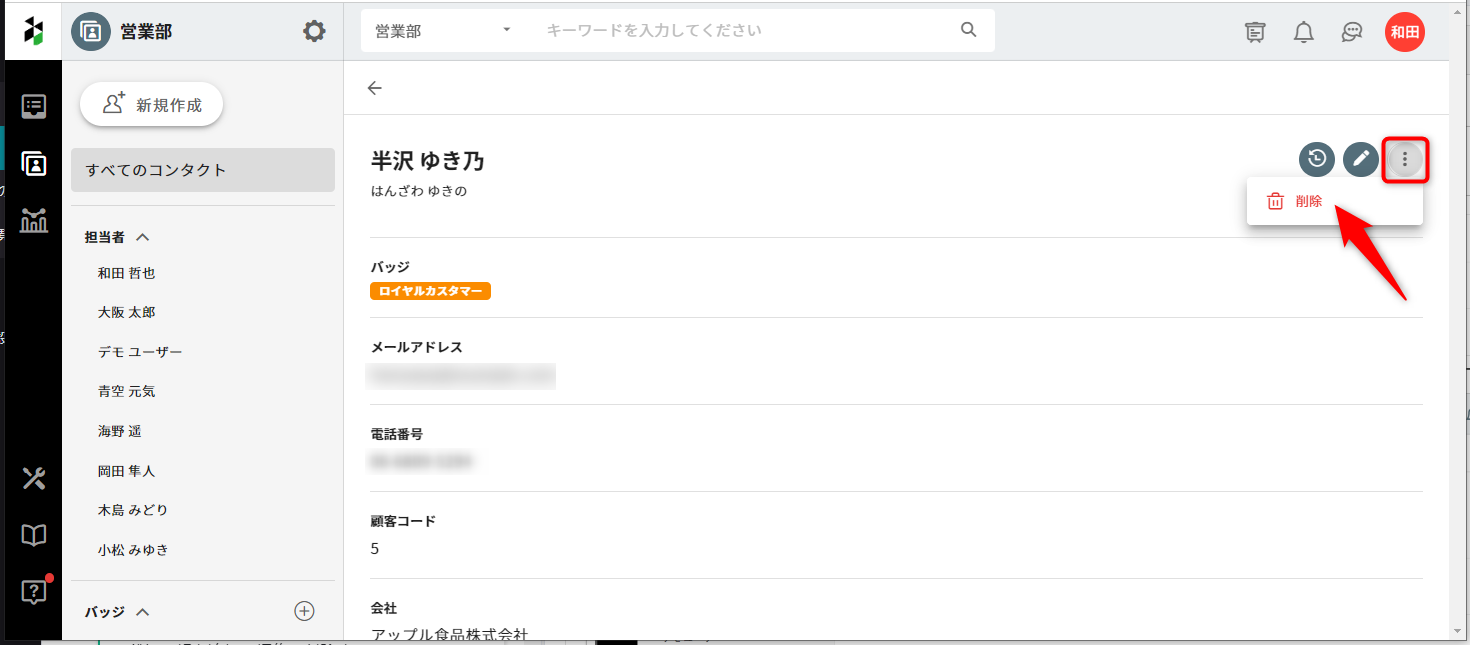Open the tools wrench icon in sidebar
Viewport: 1470px width, 645px height.
tap(34, 478)
